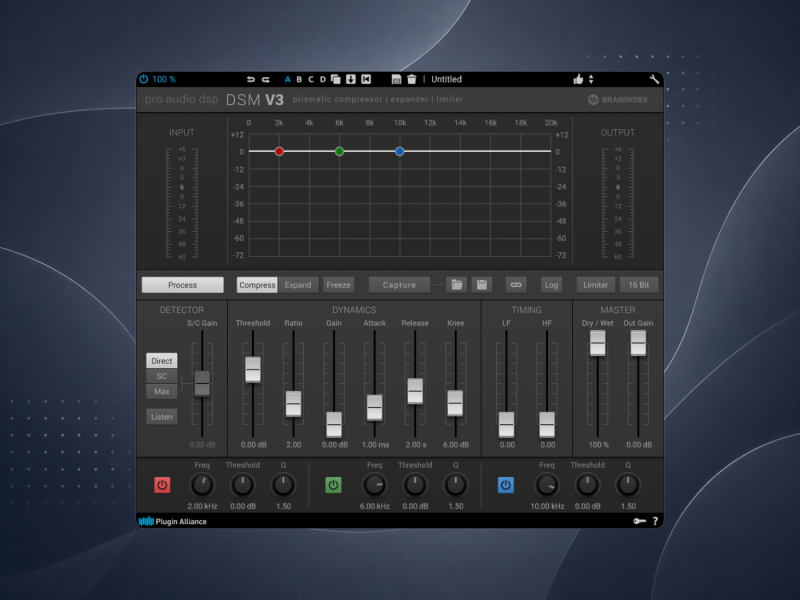
Task: Switch to Compress mode
Action: coord(257,285)
